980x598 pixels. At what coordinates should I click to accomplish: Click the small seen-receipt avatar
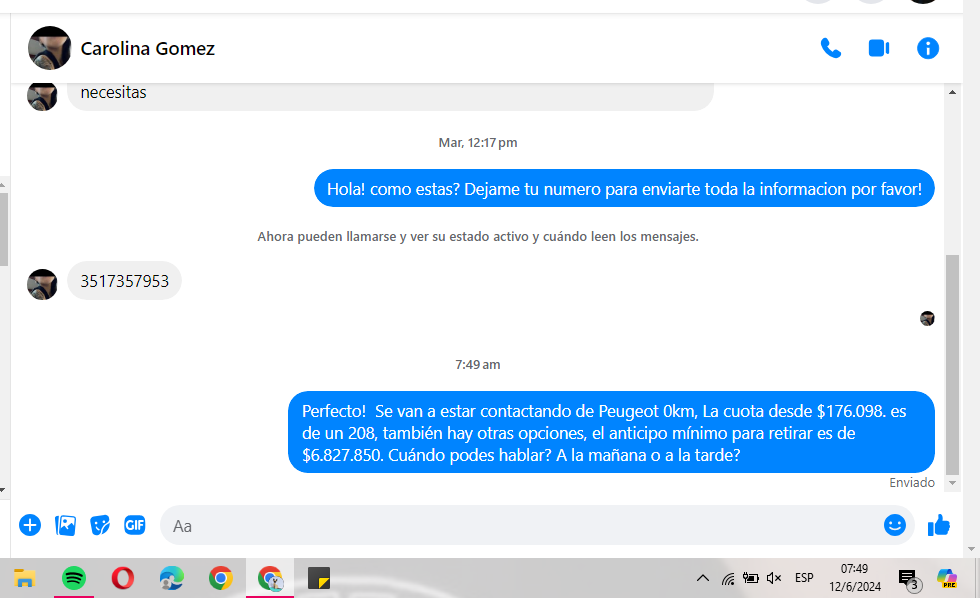[x=928, y=319]
